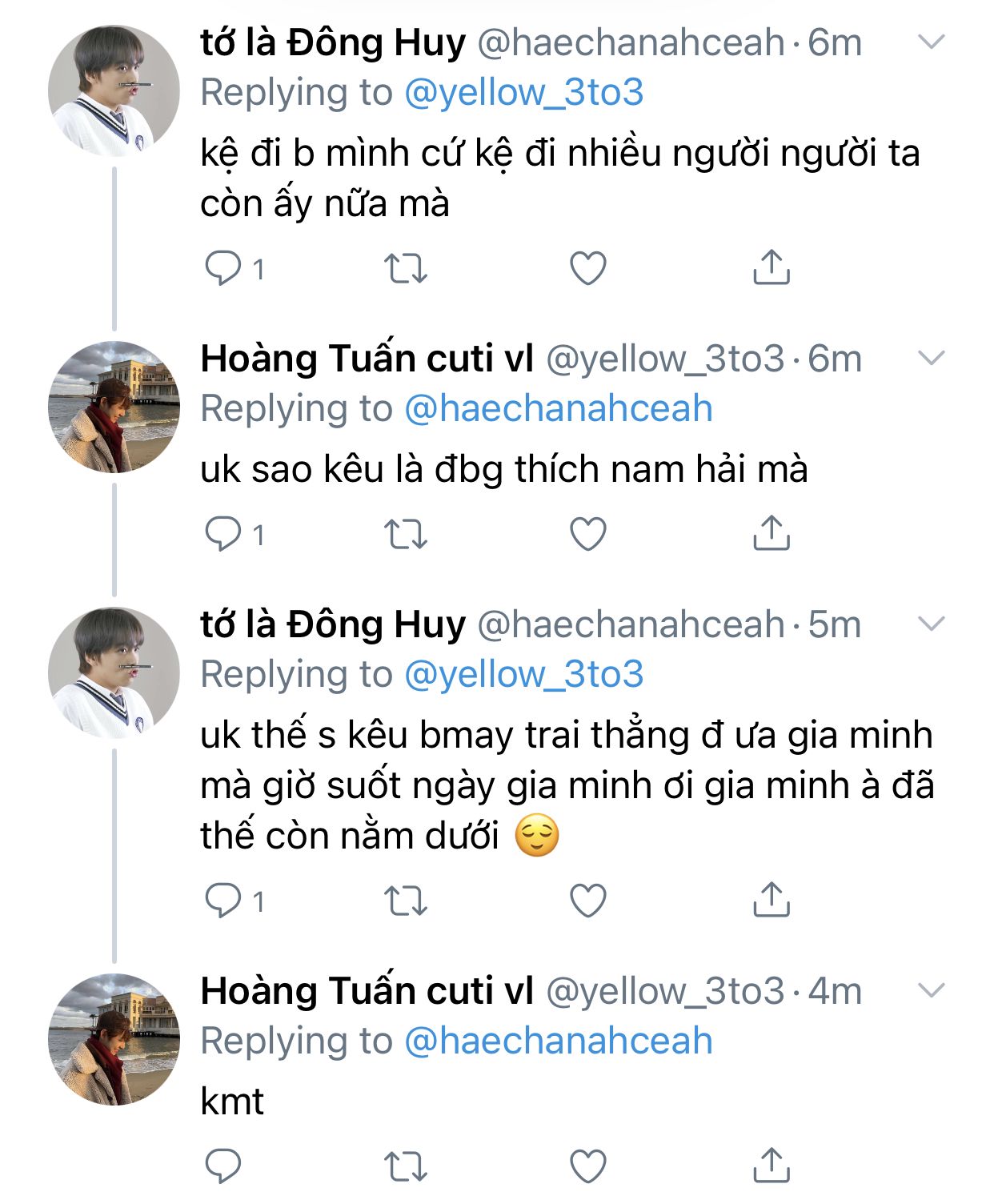This screenshot has width=994, height=1204.
Task: Share the first tweet by Đông Huy
Action: [x=772, y=267]
